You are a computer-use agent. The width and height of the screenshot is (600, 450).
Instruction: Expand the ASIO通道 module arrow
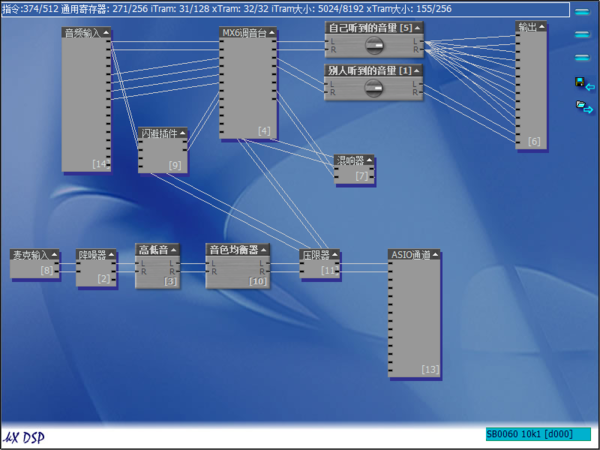(436, 255)
